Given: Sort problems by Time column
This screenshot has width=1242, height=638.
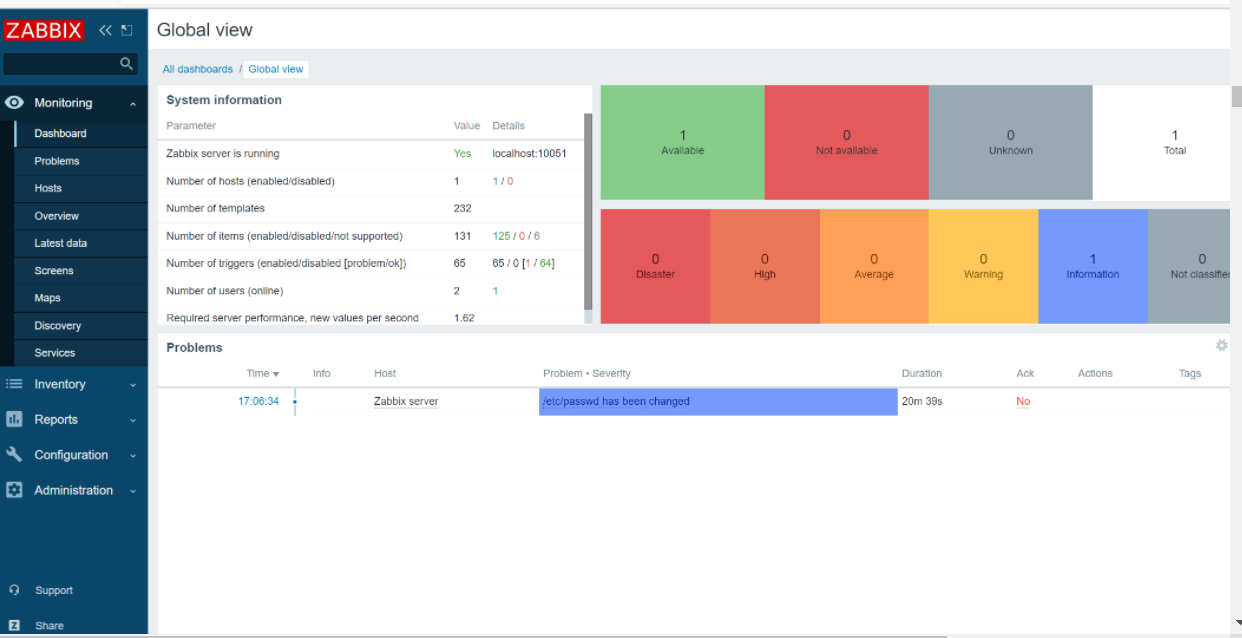Looking at the screenshot, I should pos(262,373).
